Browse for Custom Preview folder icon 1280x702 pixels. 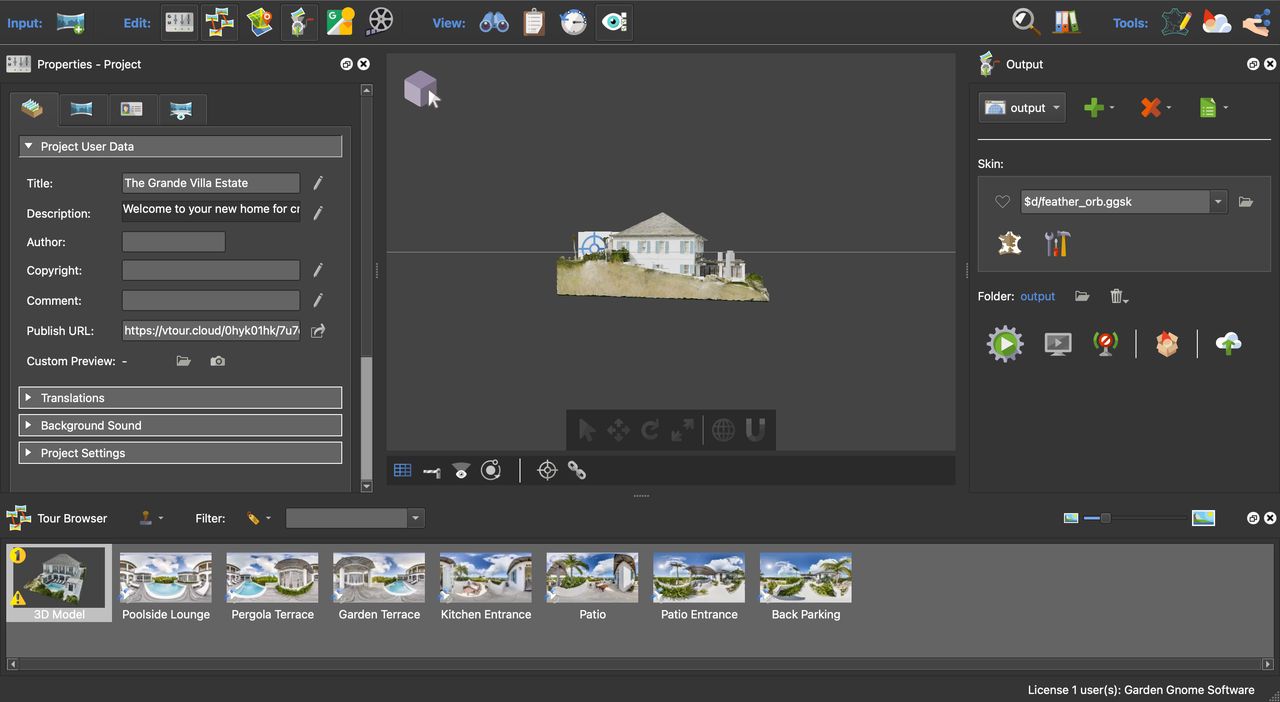coord(183,361)
